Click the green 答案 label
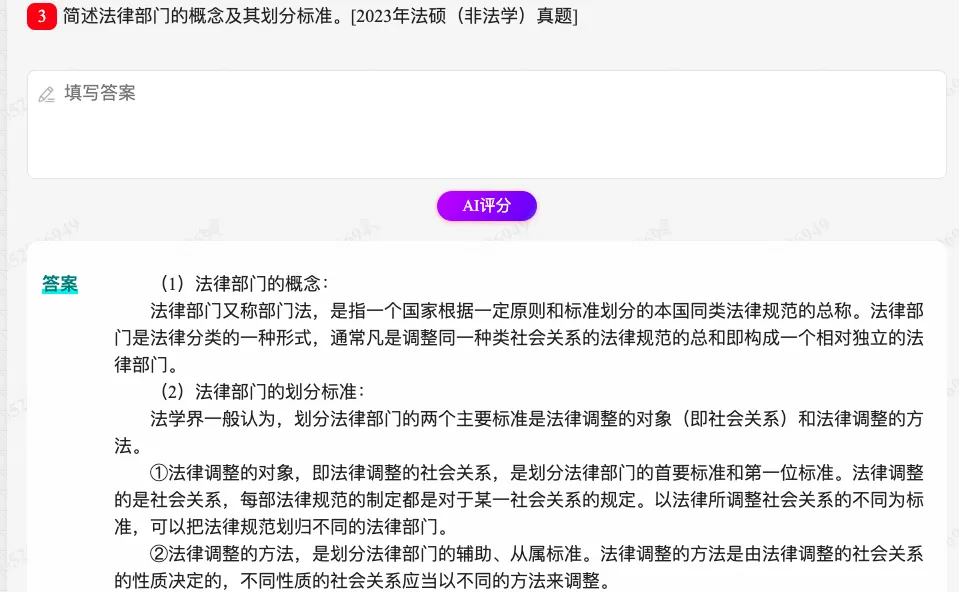The width and height of the screenshot is (959, 592). point(60,284)
